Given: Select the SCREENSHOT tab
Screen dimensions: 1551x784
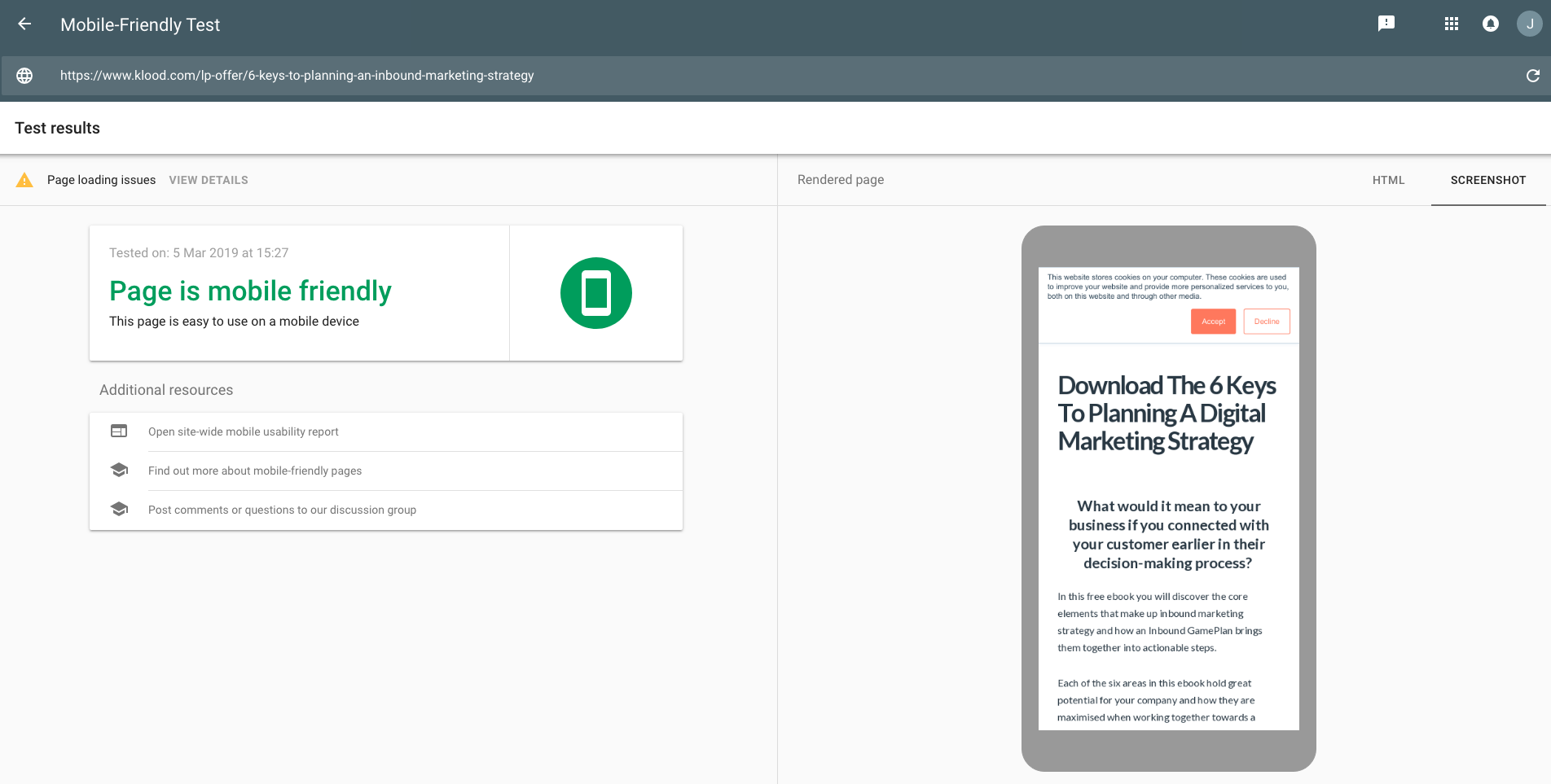Looking at the screenshot, I should click(x=1488, y=180).
